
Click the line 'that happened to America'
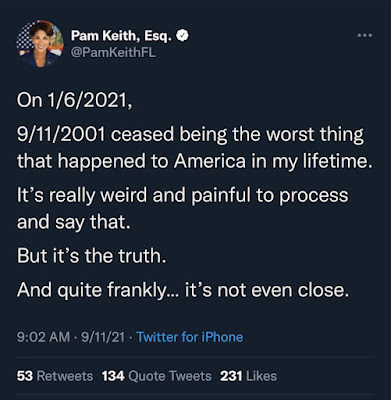pyautogui.click(x=194, y=161)
